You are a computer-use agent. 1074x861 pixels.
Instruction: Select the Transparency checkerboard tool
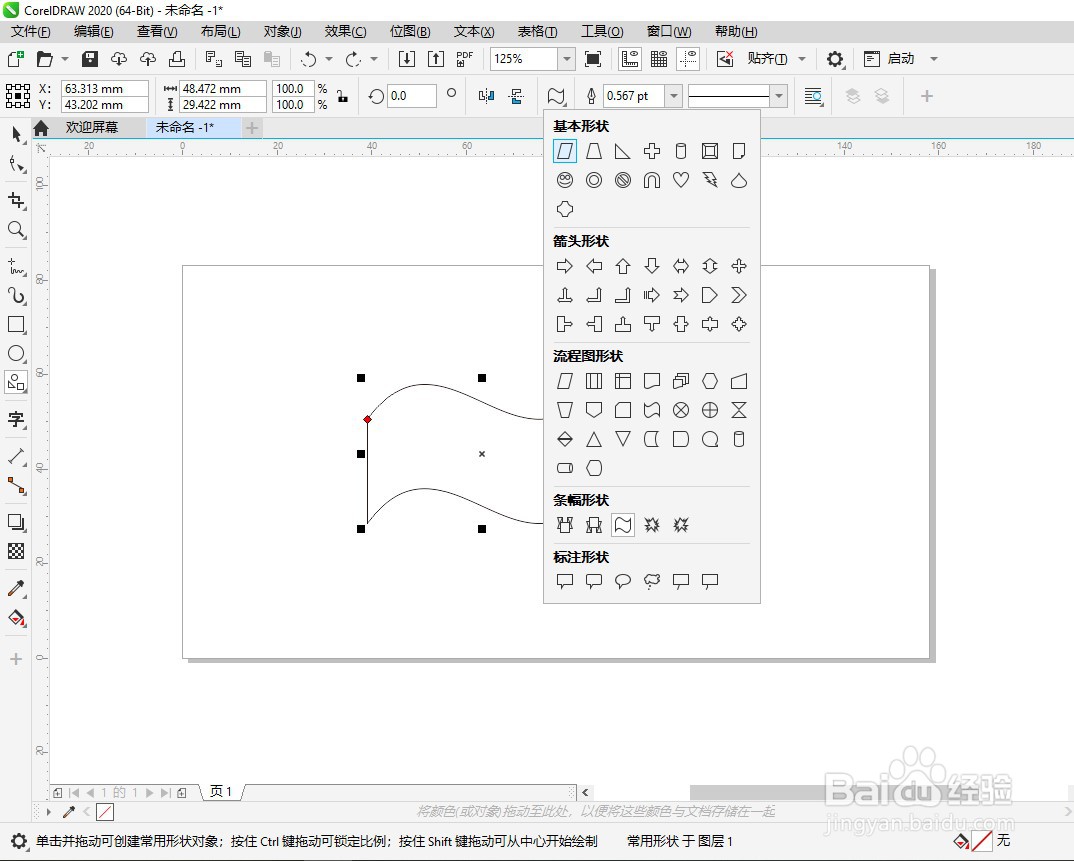coord(16,551)
